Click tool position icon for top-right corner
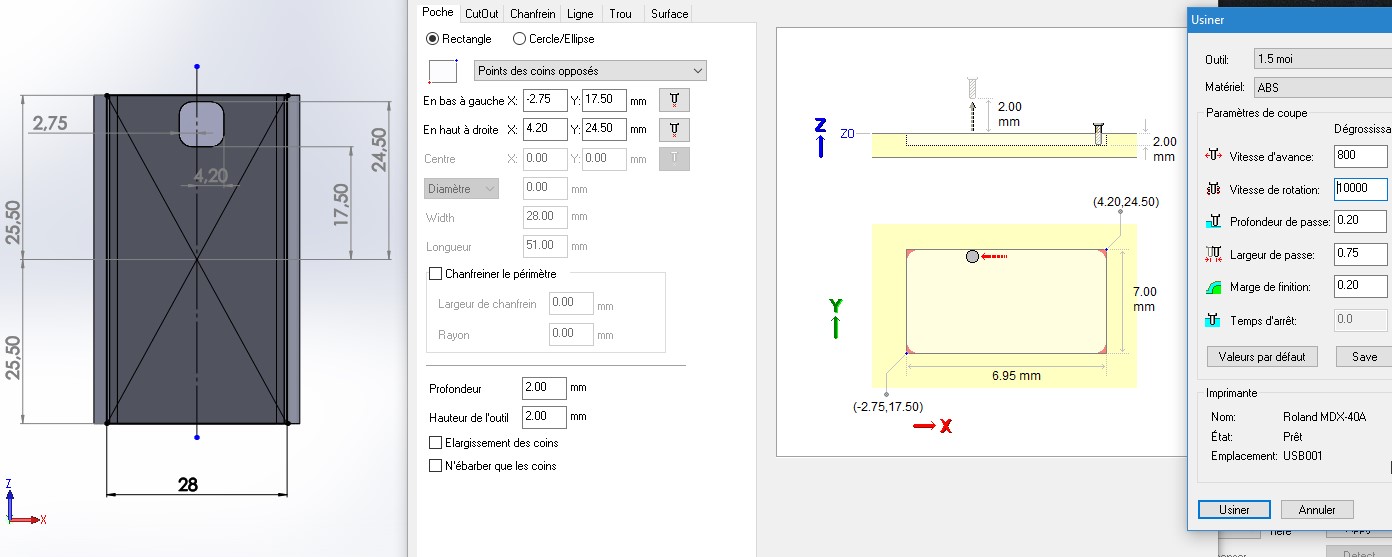Image resolution: width=1392 pixels, height=557 pixels. click(x=674, y=129)
